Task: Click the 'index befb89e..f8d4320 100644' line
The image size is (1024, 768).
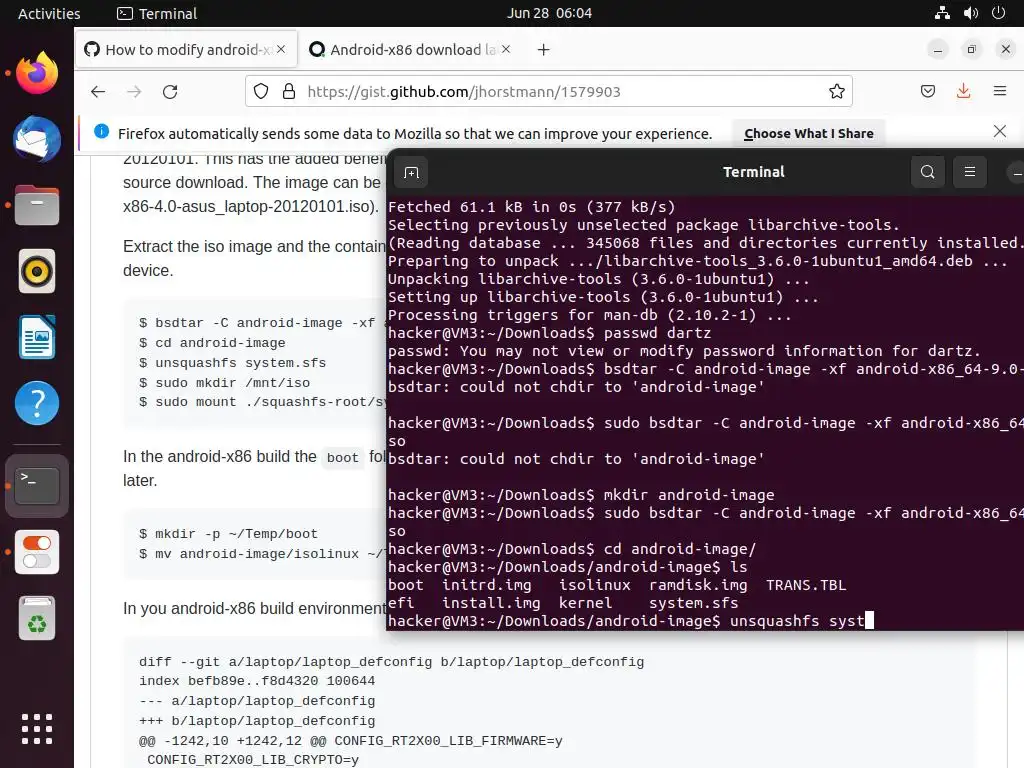Action: point(257,680)
